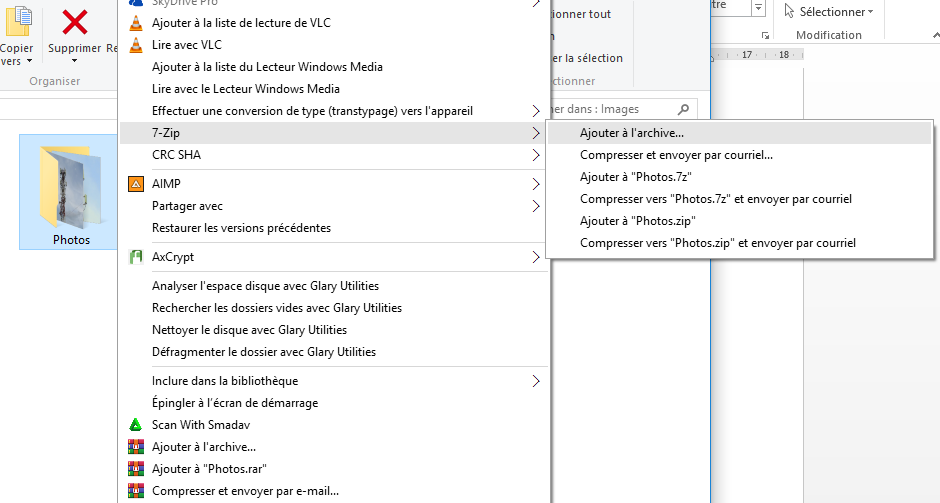
Task: Expand the AIMP submenu arrow
Action: tap(536, 184)
